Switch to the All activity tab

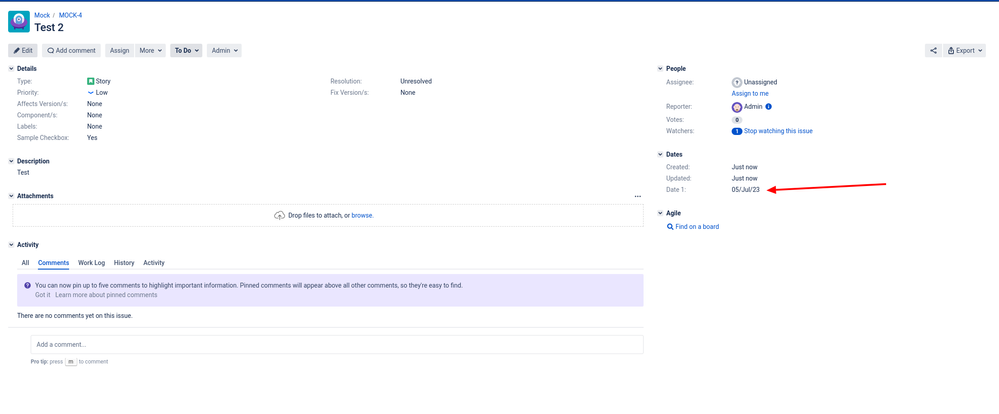pos(25,262)
